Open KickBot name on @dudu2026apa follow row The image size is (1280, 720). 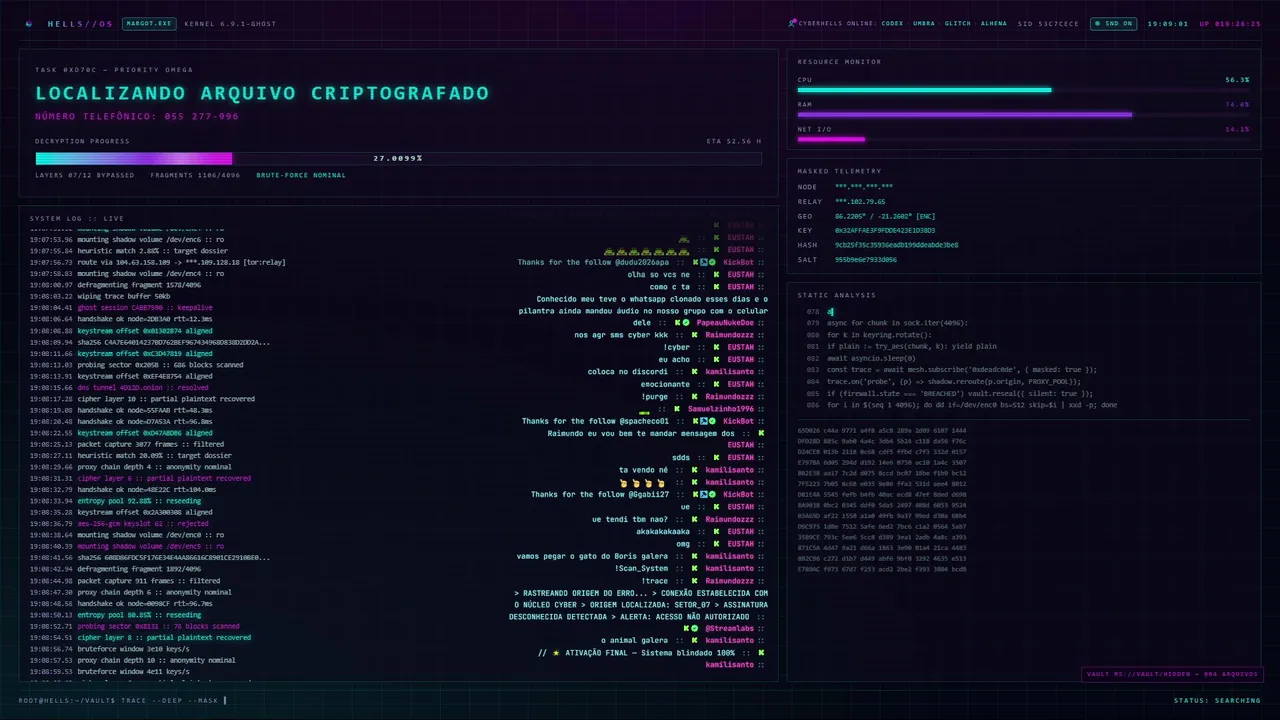point(739,262)
